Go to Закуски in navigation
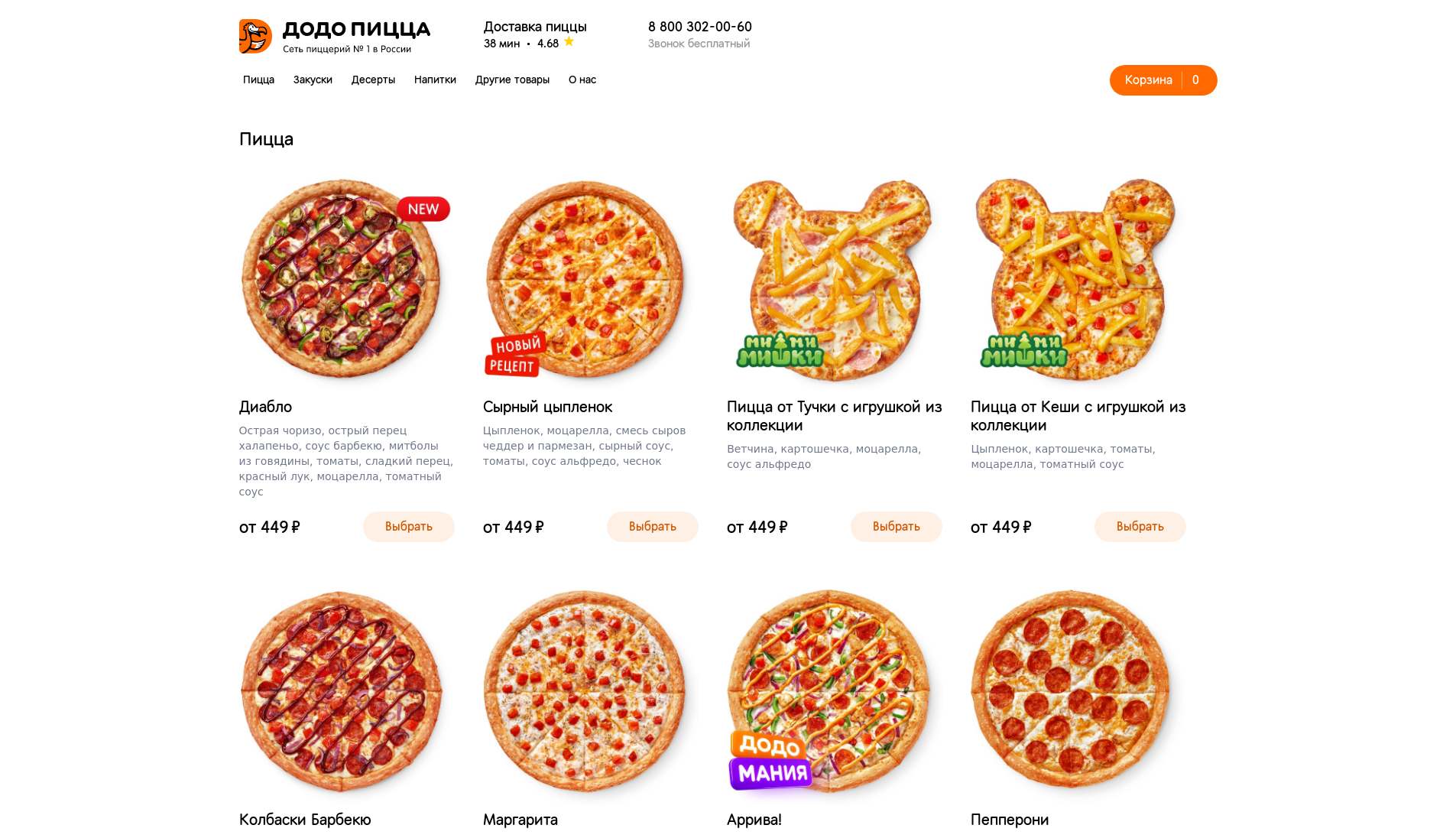Image resolution: width=1456 pixels, height=838 pixels. click(x=313, y=80)
